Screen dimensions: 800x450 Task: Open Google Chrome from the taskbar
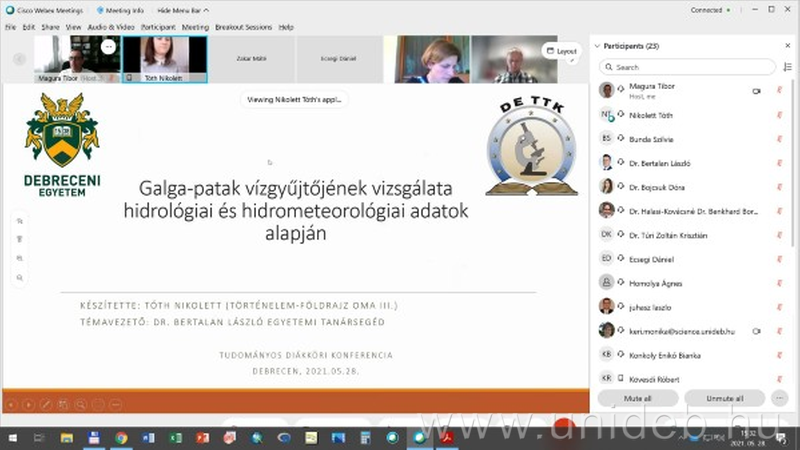click(x=121, y=438)
